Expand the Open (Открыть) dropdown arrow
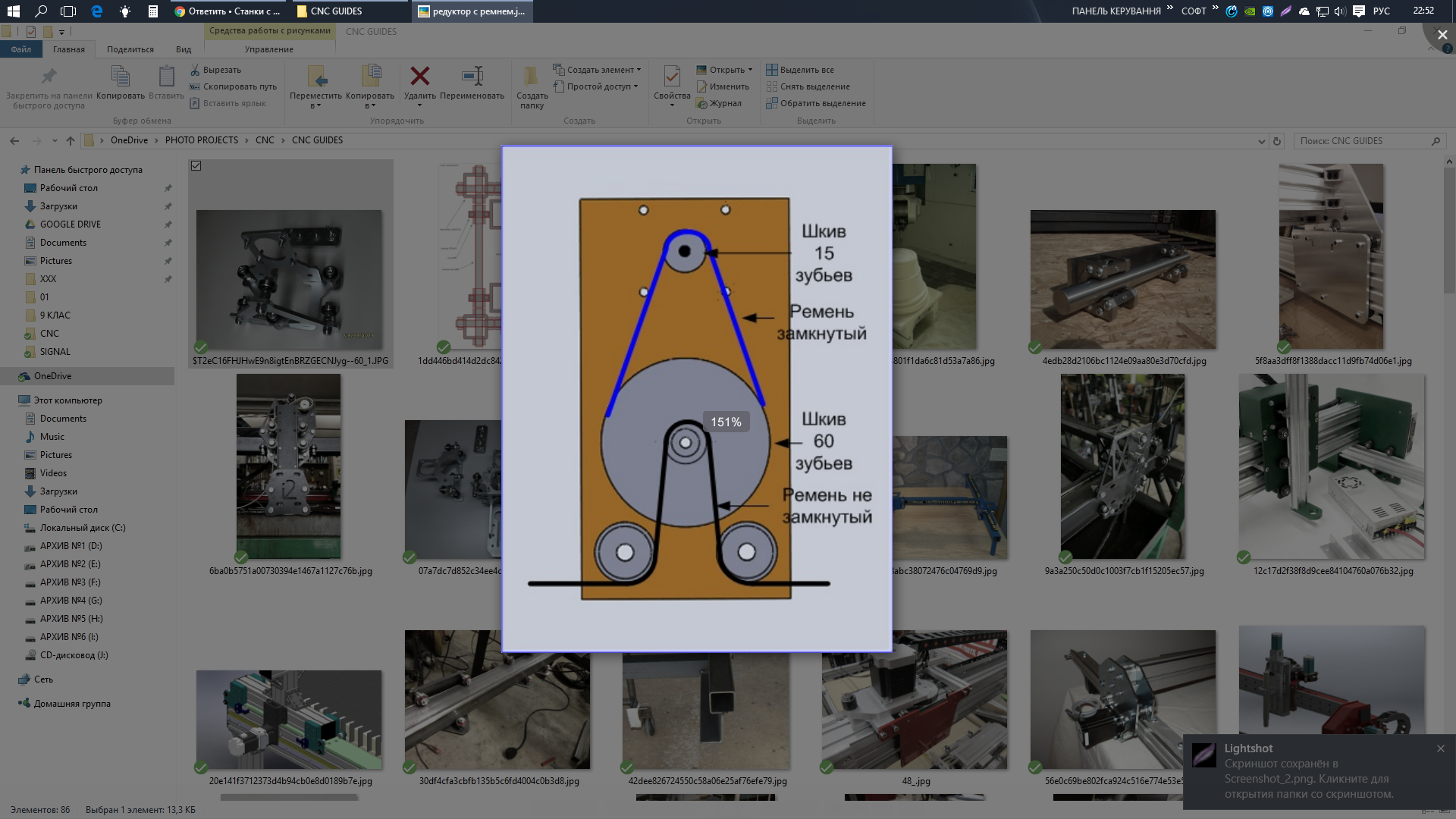Image resolution: width=1456 pixels, height=819 pixels. click(750, 70)
